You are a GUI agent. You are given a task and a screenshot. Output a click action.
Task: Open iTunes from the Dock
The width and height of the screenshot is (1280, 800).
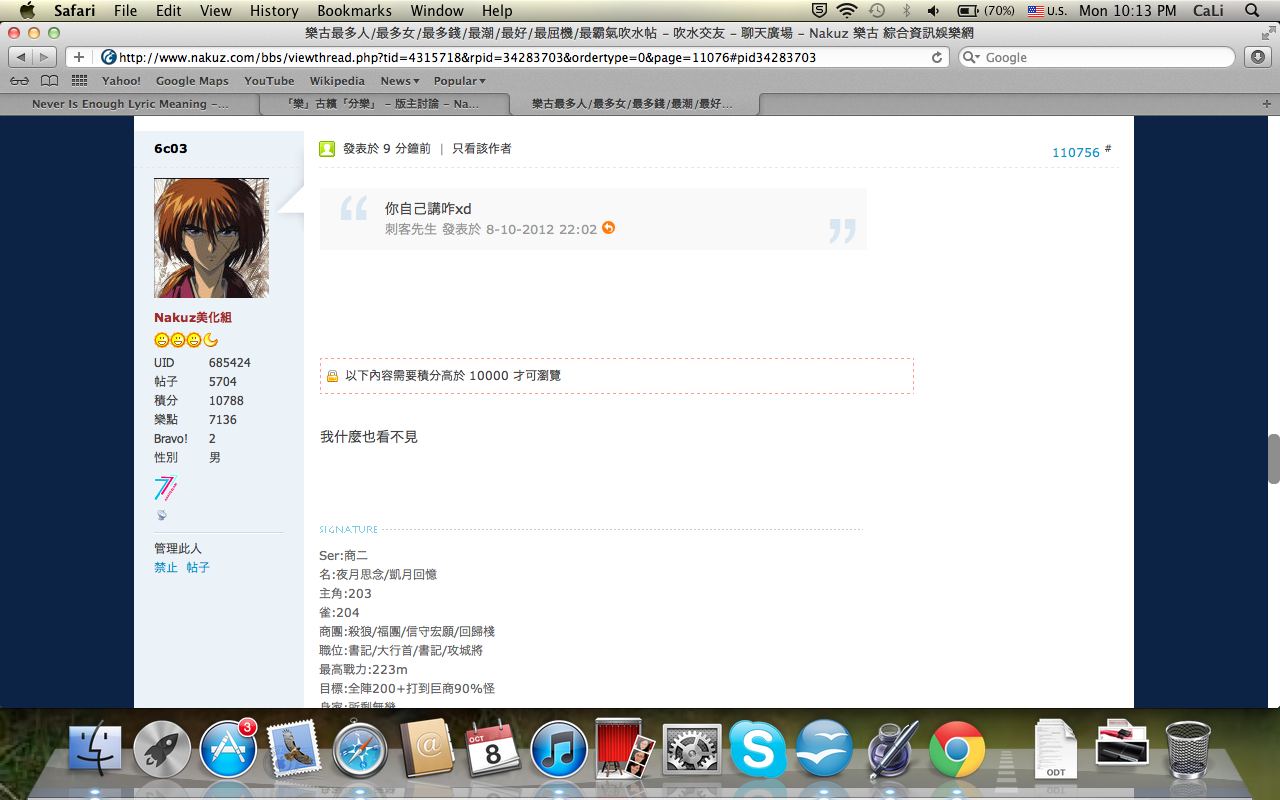(559, 750)
